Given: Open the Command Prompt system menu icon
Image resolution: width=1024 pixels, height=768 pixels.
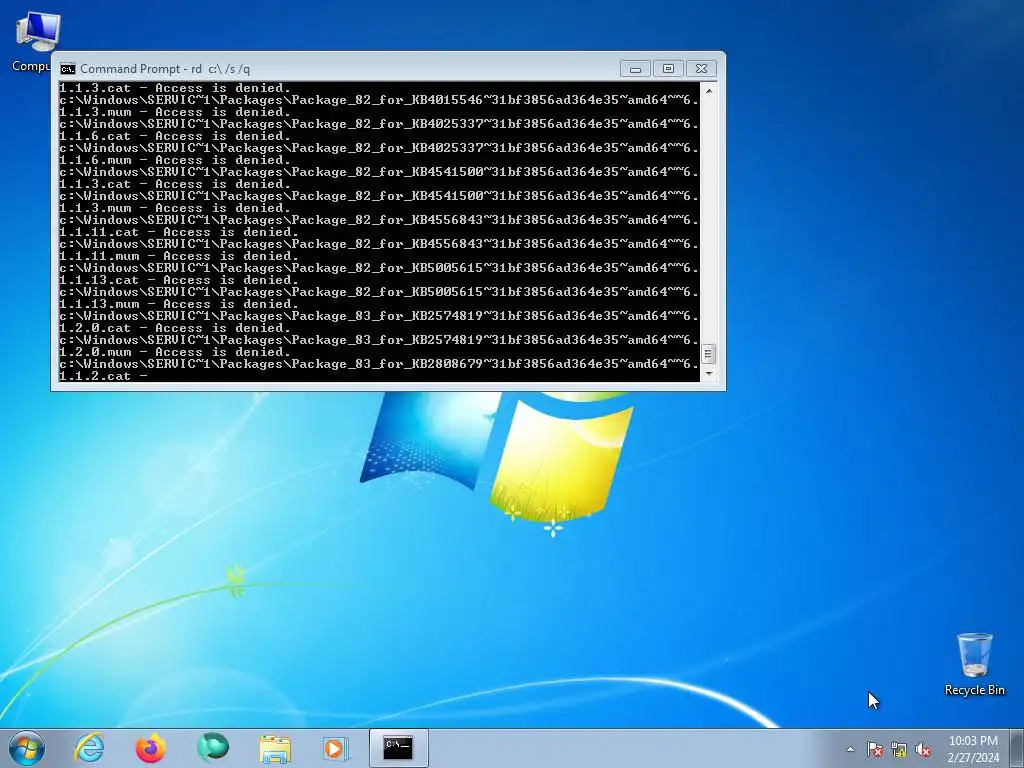Looking at the screenshot, I should pos(67,69).
